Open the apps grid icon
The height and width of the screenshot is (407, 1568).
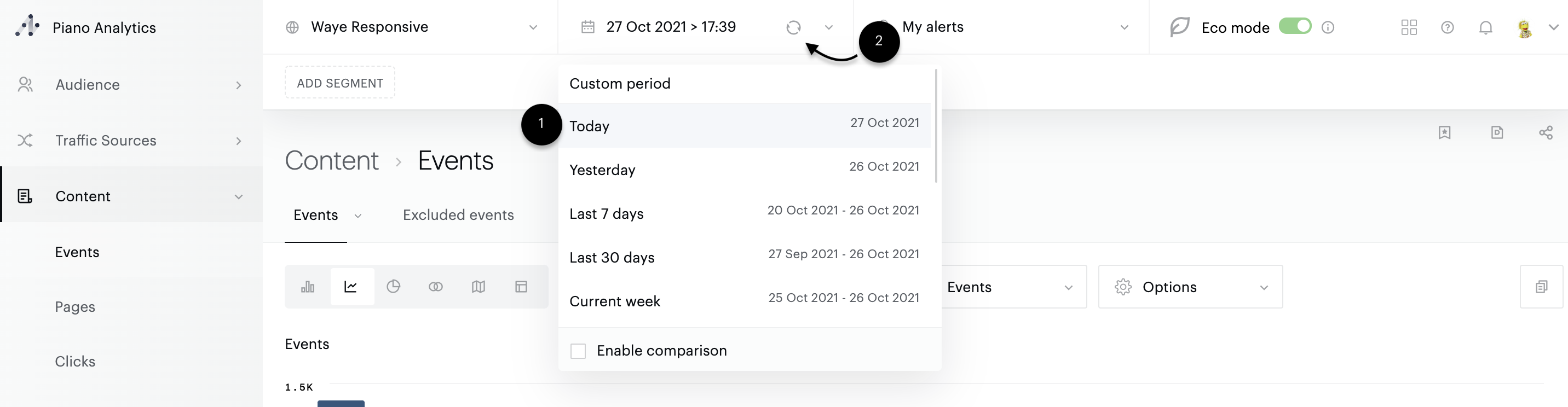1409,27
